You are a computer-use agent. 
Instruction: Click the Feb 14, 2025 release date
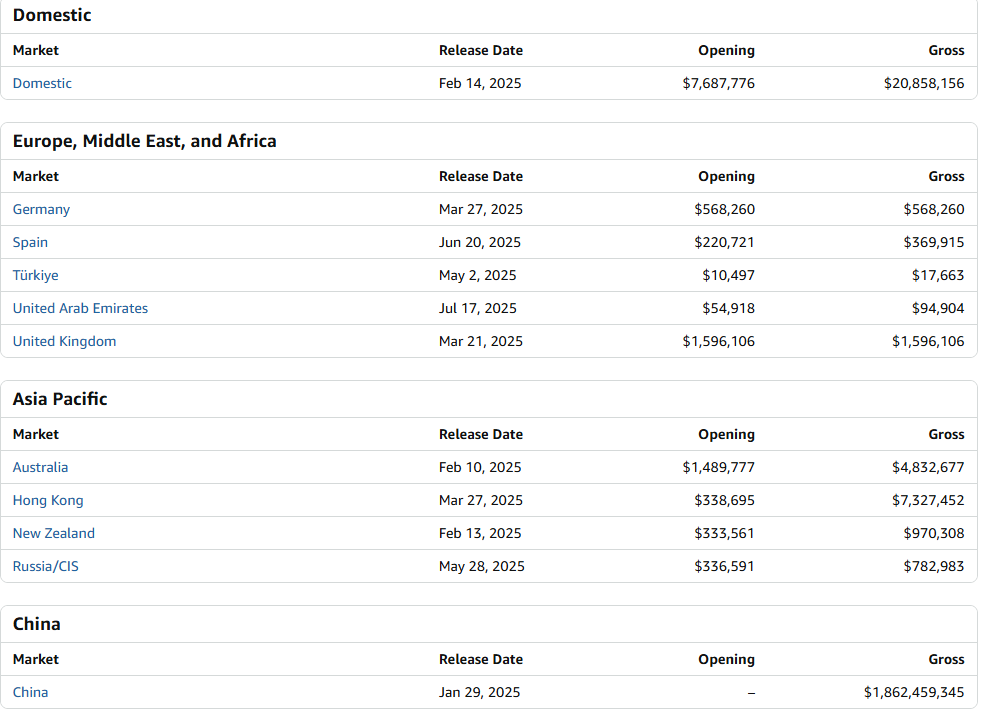480,83
